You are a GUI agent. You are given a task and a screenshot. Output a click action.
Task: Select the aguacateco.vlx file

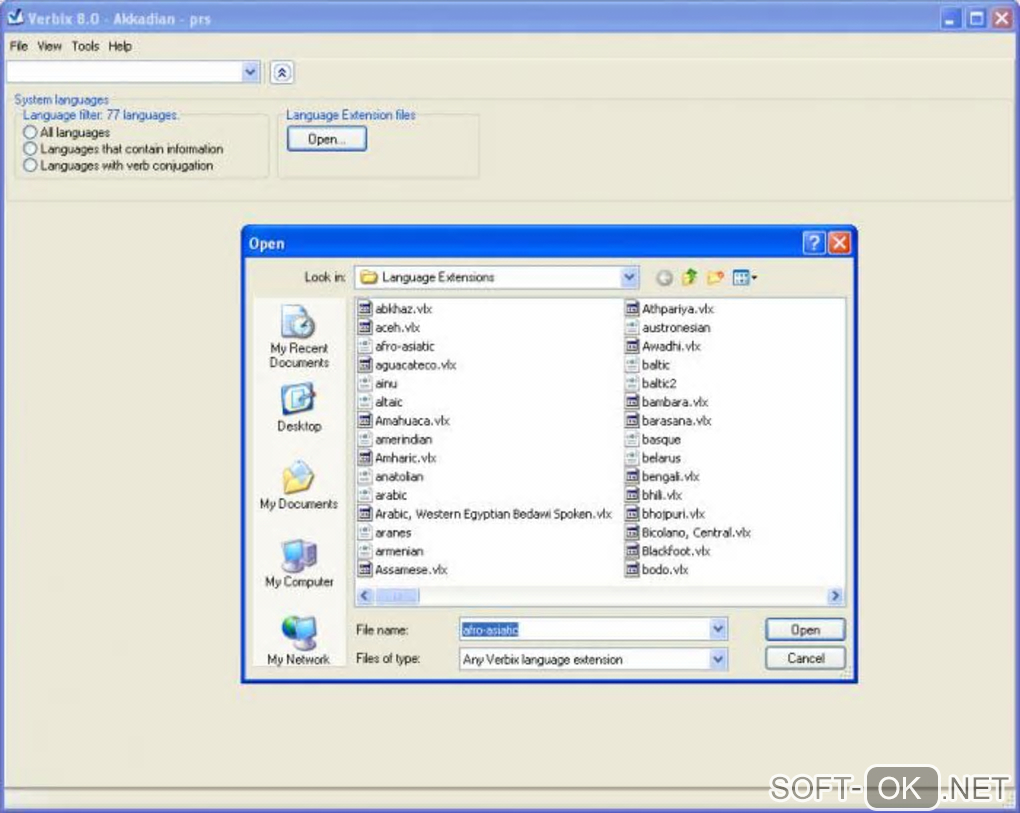click(x=407, y=365)
